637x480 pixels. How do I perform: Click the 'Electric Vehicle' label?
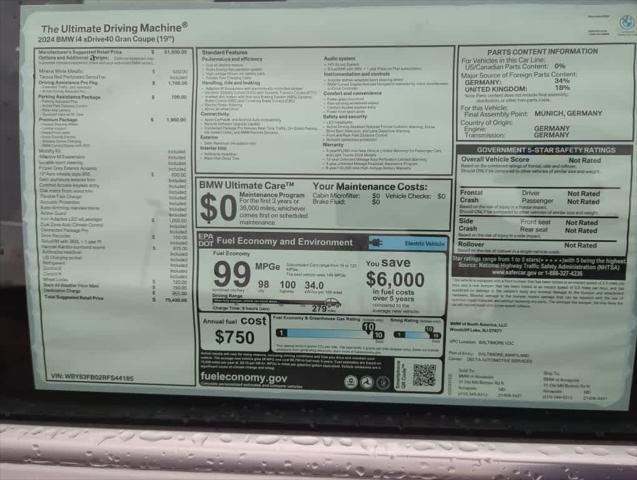pyautogui.click(x=425, y=244)
